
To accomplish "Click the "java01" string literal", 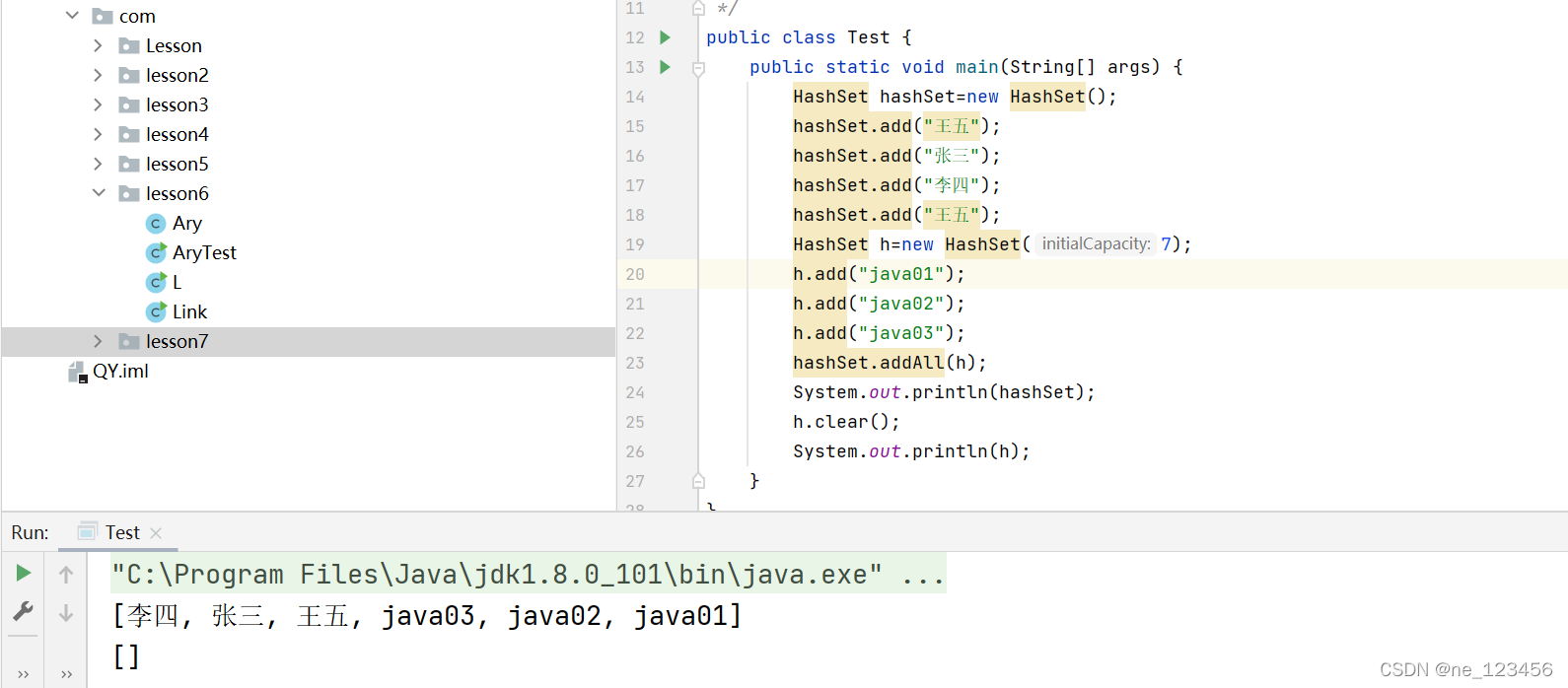I will pyautogui.click(x=901, y=274).
